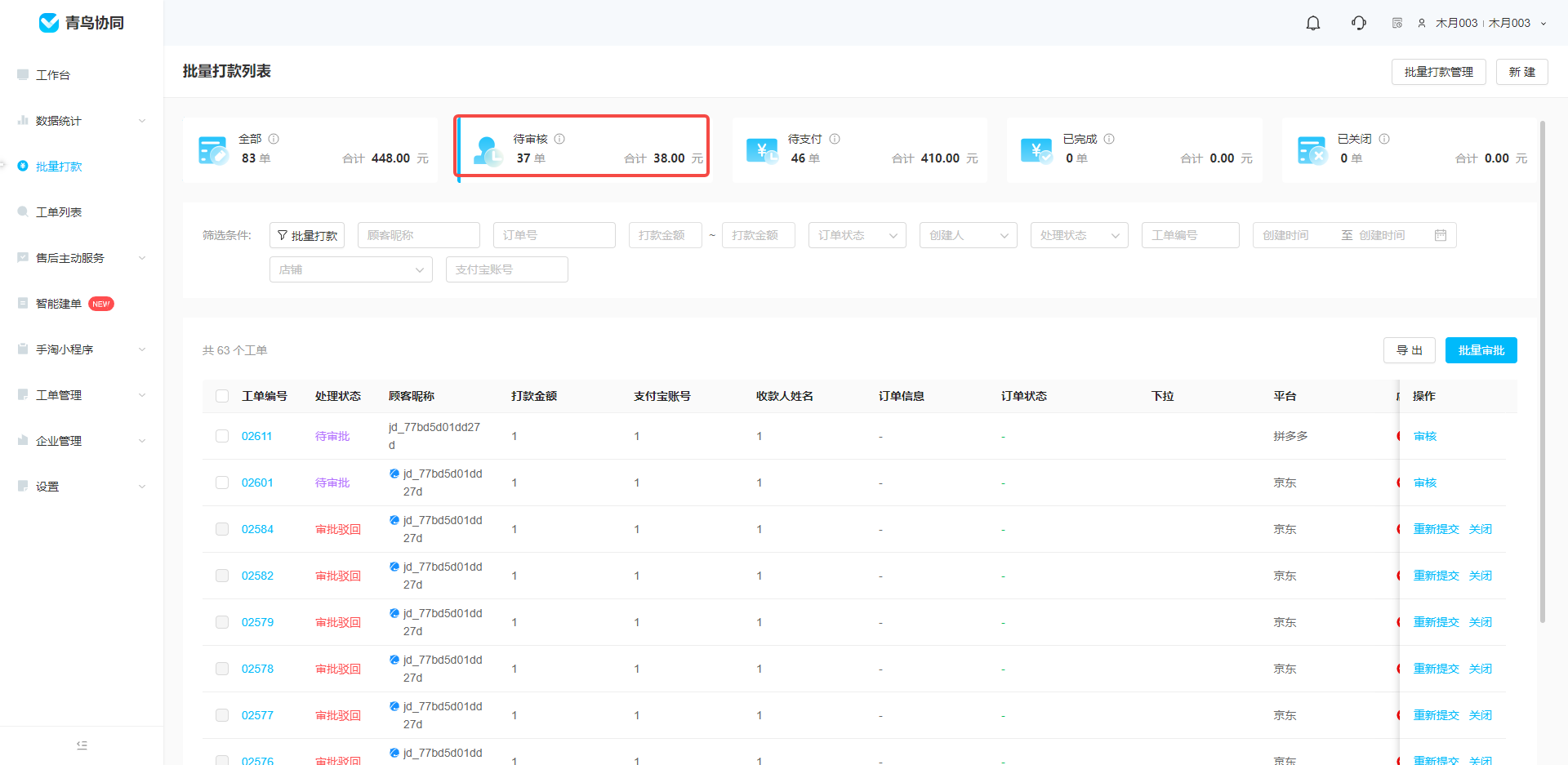
Task: Open ticket number 02582 link
Action: tap(257, 576)
